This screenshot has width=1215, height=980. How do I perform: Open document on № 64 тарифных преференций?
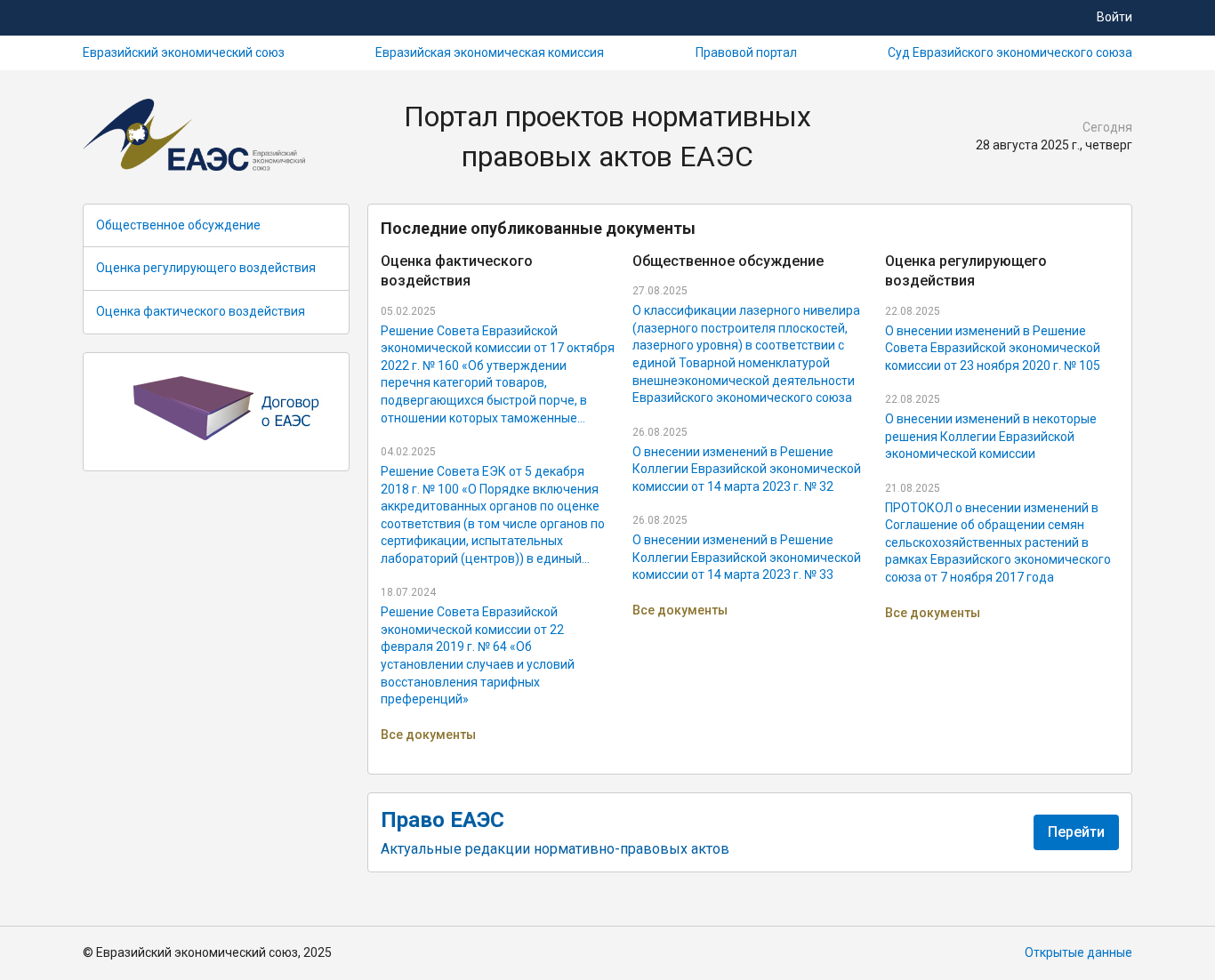478,655
